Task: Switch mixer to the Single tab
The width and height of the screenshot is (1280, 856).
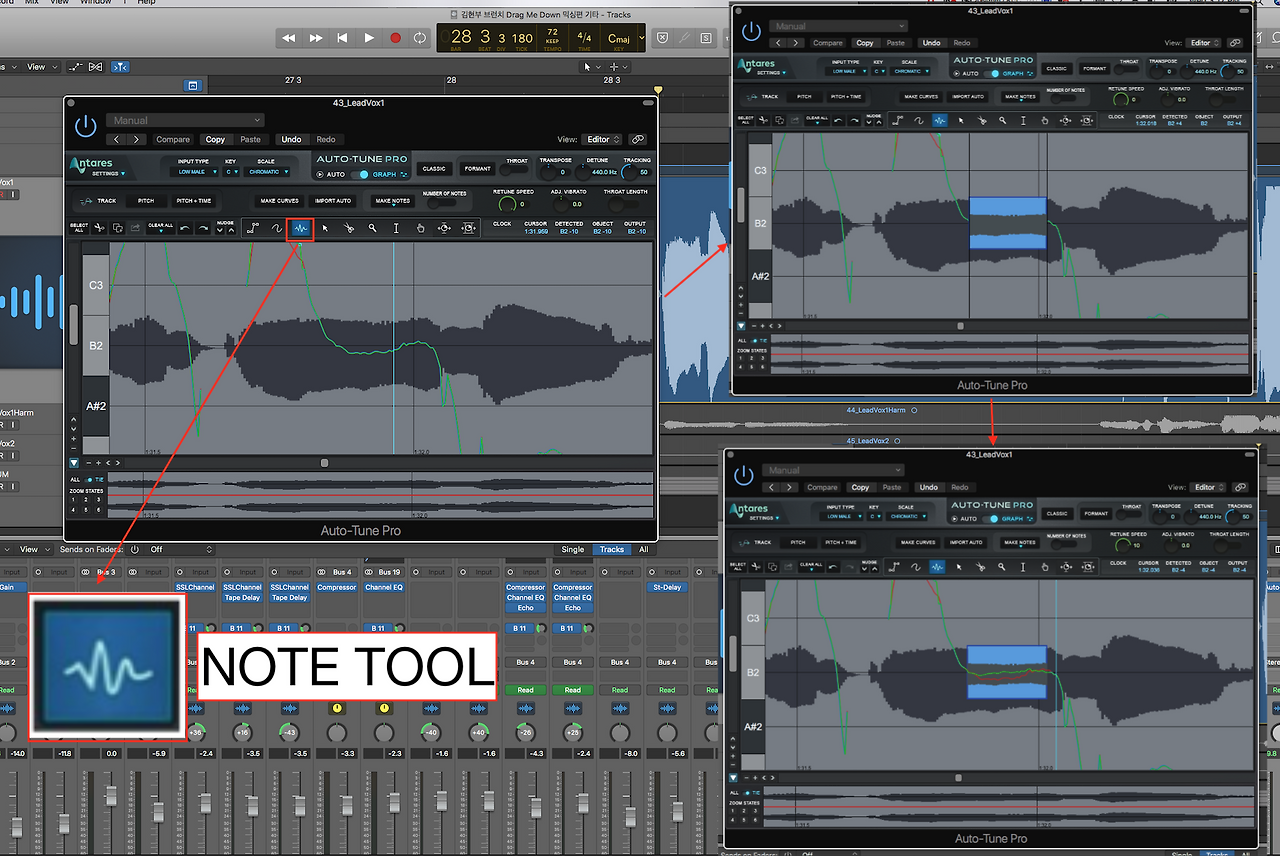Action: tap(573, 549)
